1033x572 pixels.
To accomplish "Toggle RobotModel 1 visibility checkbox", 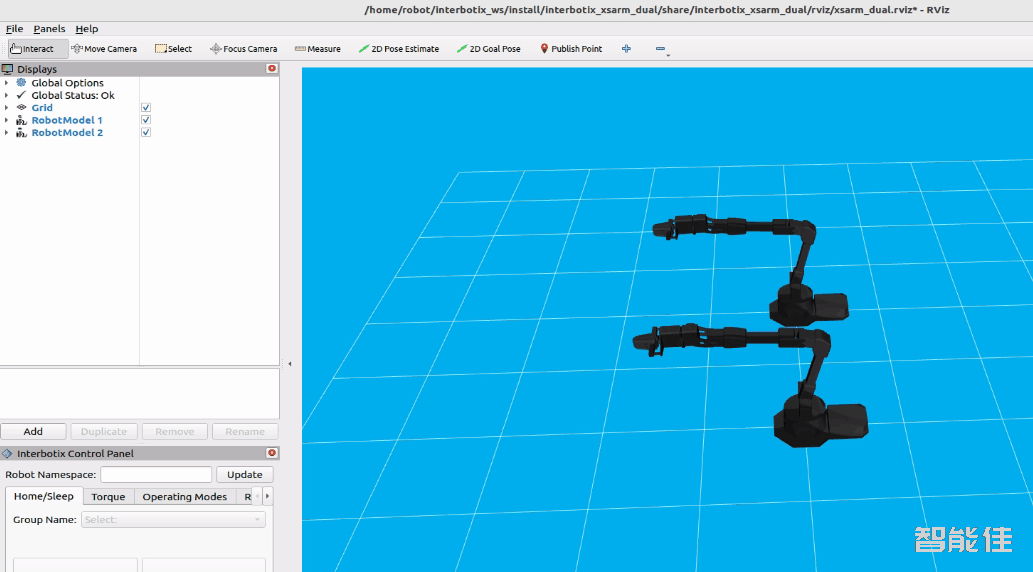I will [146, 120].
